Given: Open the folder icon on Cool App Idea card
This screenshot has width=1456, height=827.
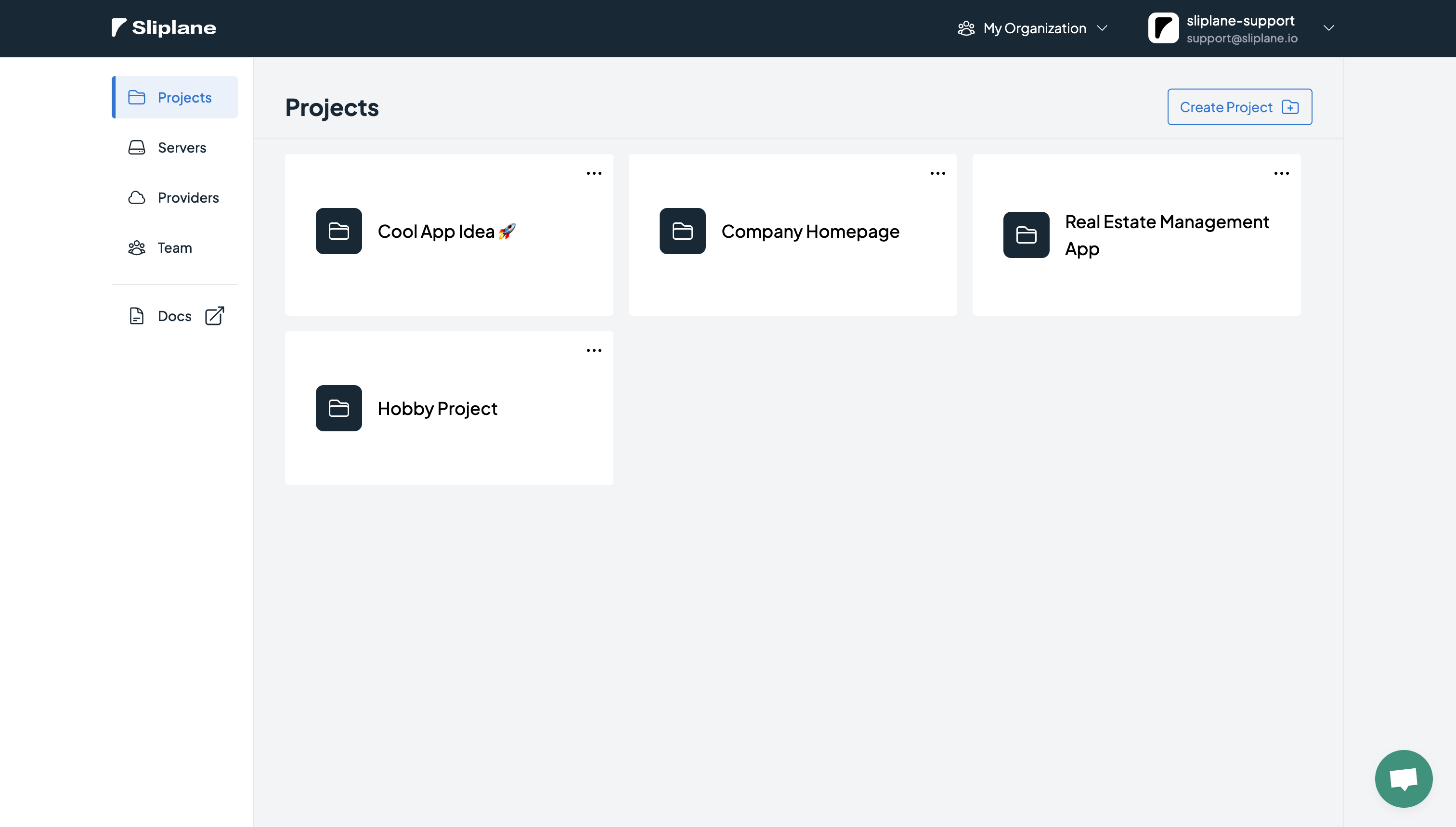Looking at the screenshot, I should pos(338,231).
